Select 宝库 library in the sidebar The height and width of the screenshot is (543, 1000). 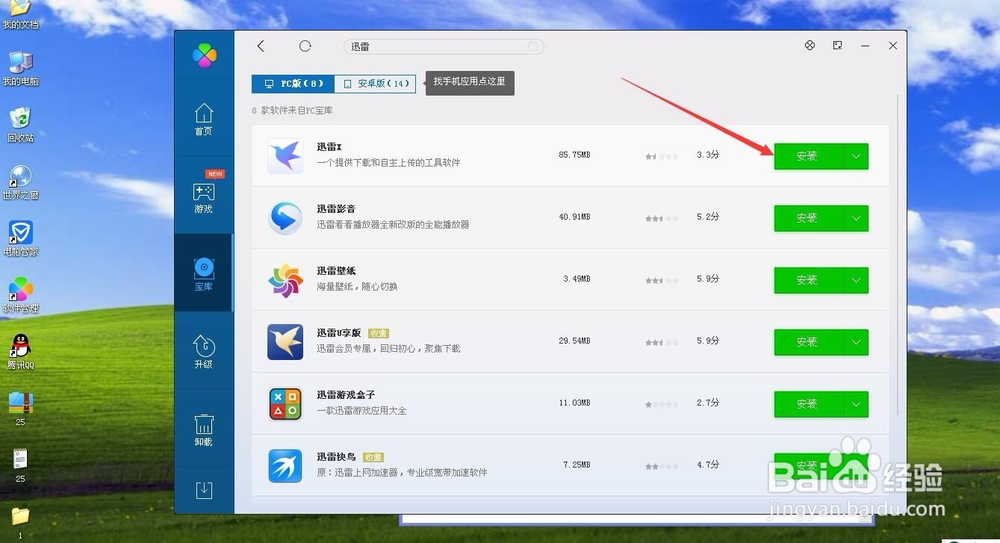coord(203,274)
